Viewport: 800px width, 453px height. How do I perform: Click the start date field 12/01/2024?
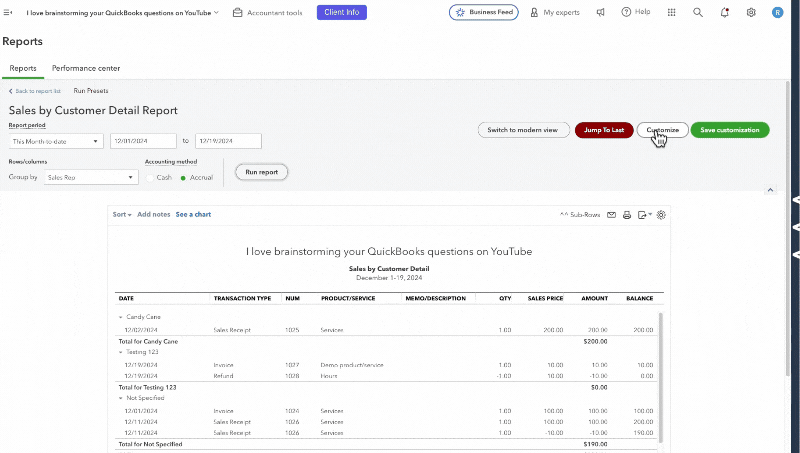(143, 141)
